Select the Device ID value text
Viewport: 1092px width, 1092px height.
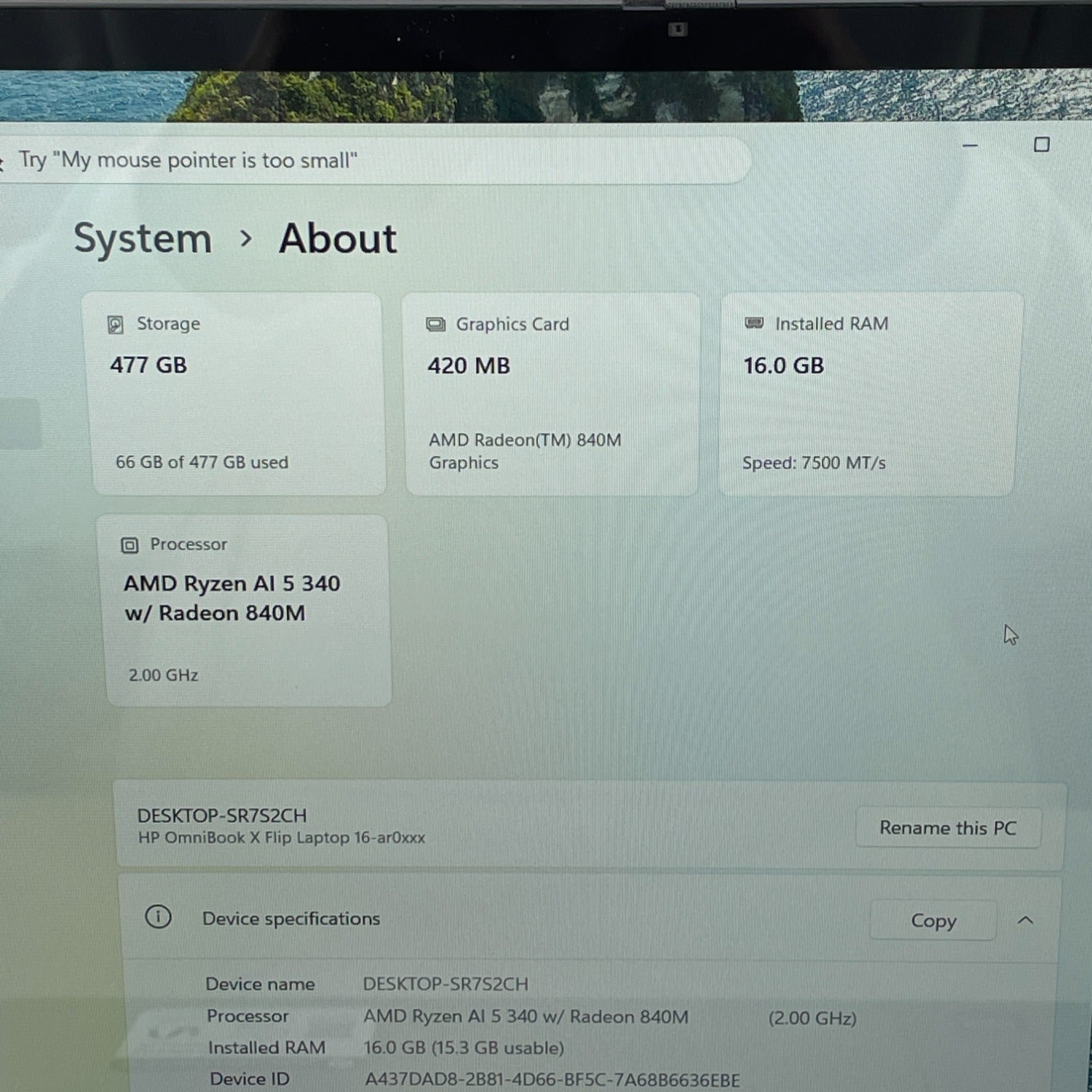coord(552,1080)
